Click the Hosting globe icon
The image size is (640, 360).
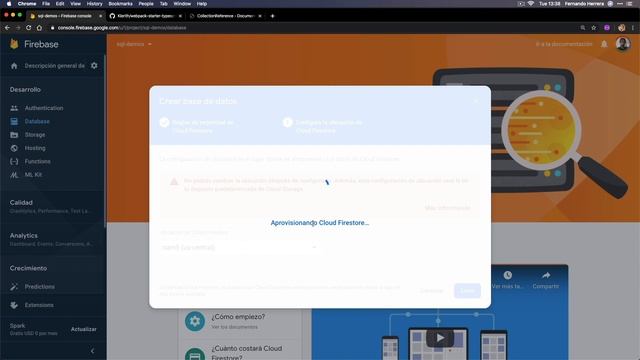pos(14,148)
